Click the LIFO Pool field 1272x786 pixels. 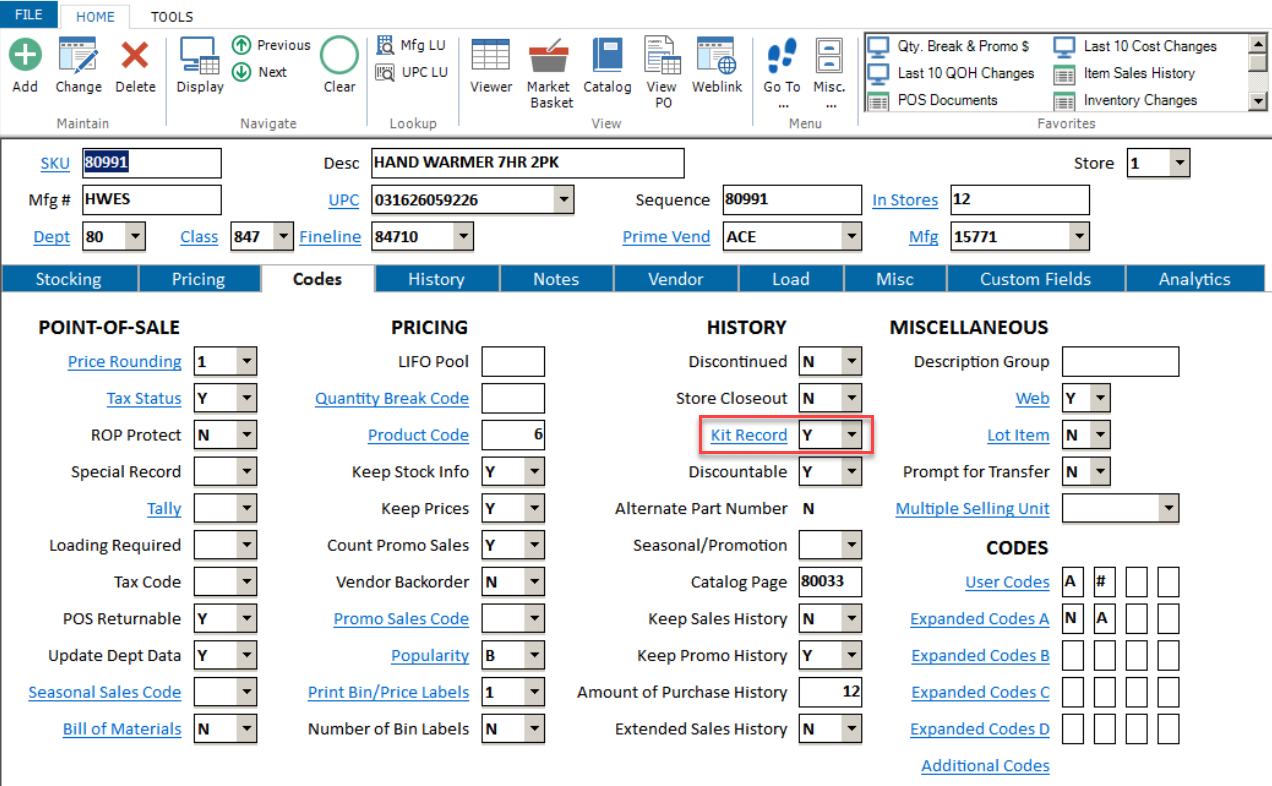513,362
